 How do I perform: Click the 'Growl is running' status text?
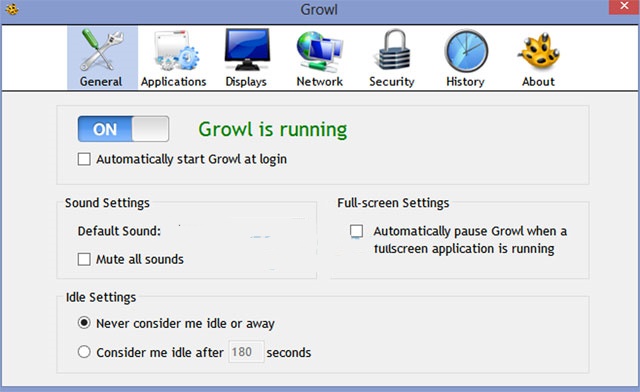(273, 129)
